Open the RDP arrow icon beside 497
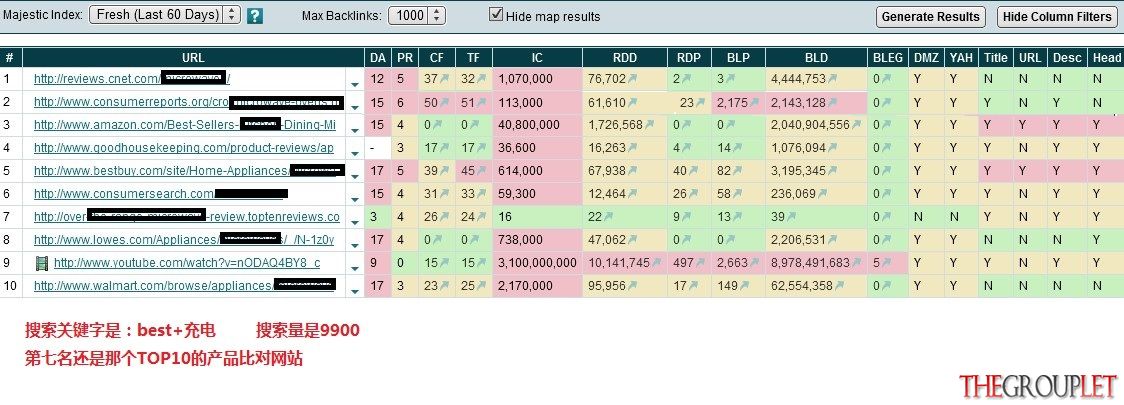The width and height of the screenshot is (1124, 405). 701,263
